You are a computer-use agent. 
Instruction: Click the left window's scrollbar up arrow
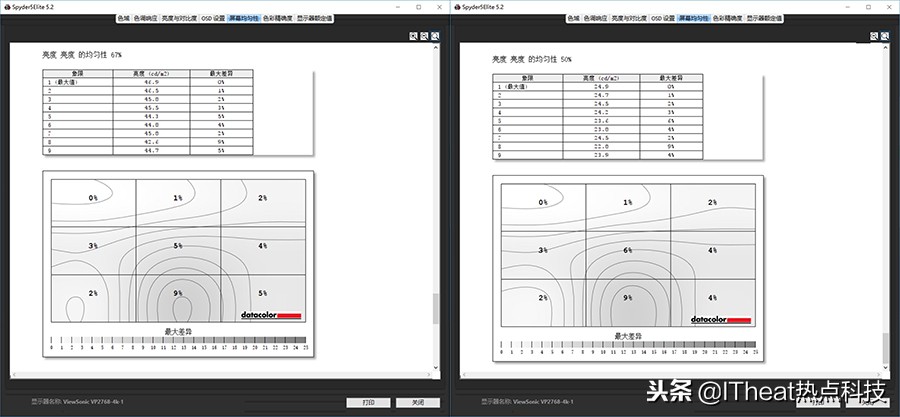[x=436, y=46]
